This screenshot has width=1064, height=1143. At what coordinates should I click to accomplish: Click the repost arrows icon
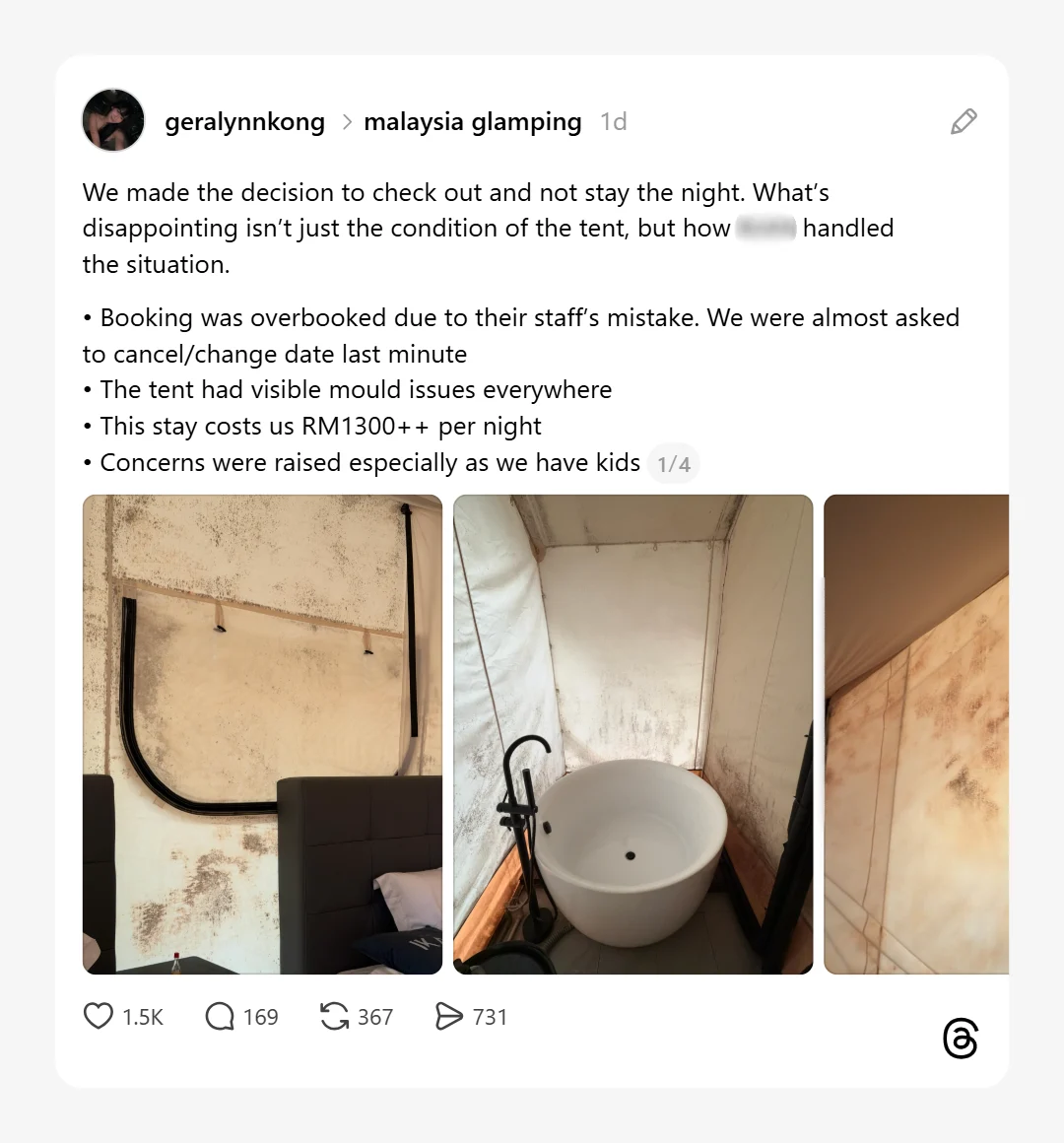[x=335, y=1016]
